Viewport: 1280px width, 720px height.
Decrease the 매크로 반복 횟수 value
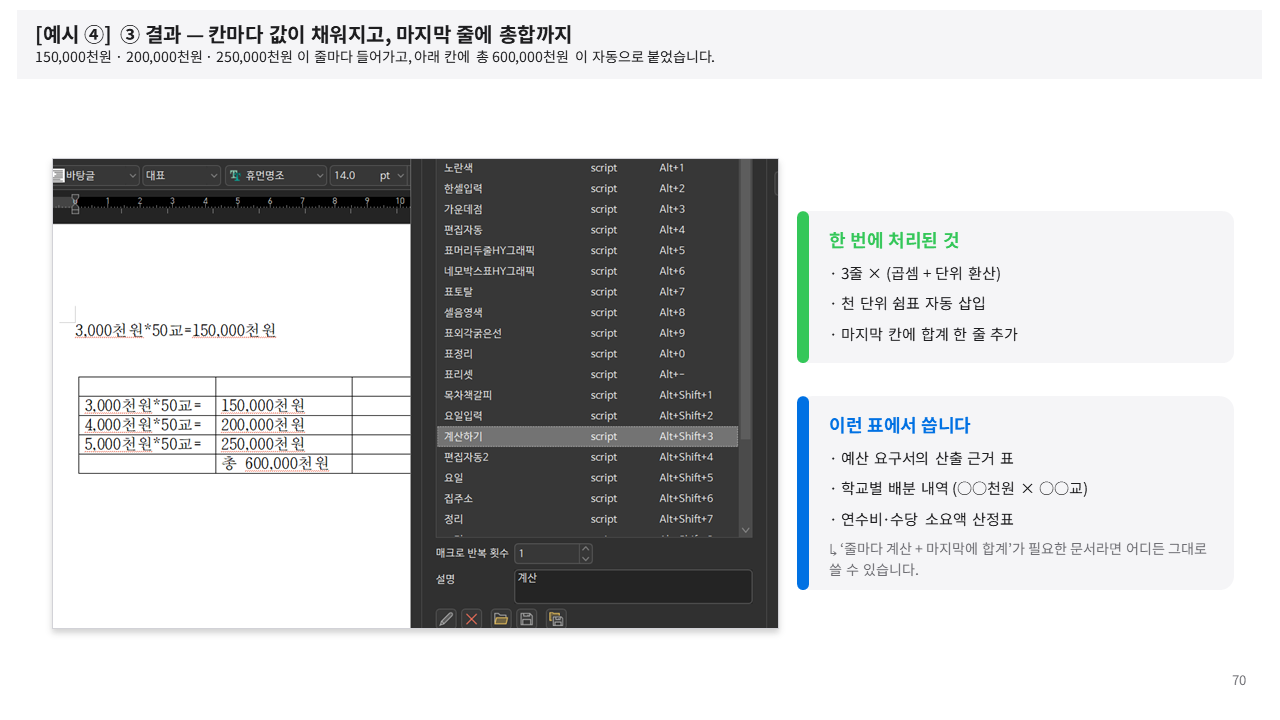tap(586, 558)
